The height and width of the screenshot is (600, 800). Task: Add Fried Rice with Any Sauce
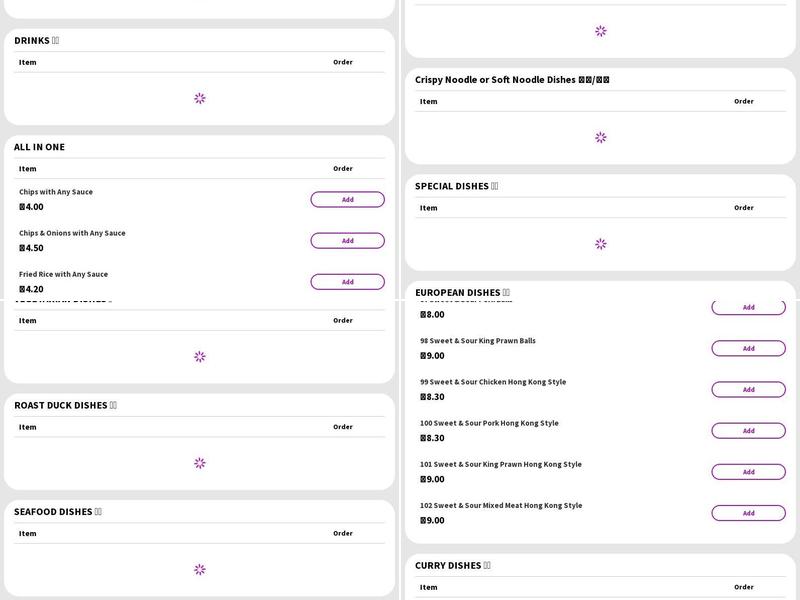347,282
